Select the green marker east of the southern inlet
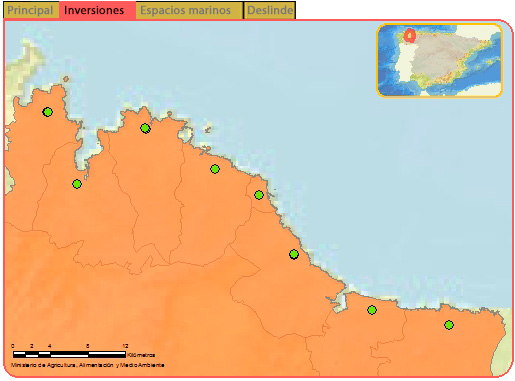515x381 pixels. 372,310
